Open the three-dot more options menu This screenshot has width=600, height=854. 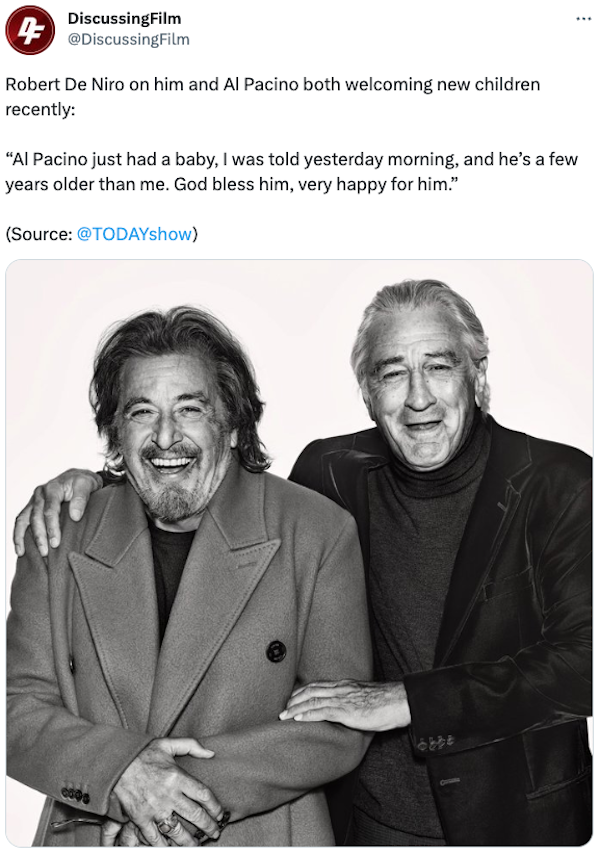click(x=583, y=19)
